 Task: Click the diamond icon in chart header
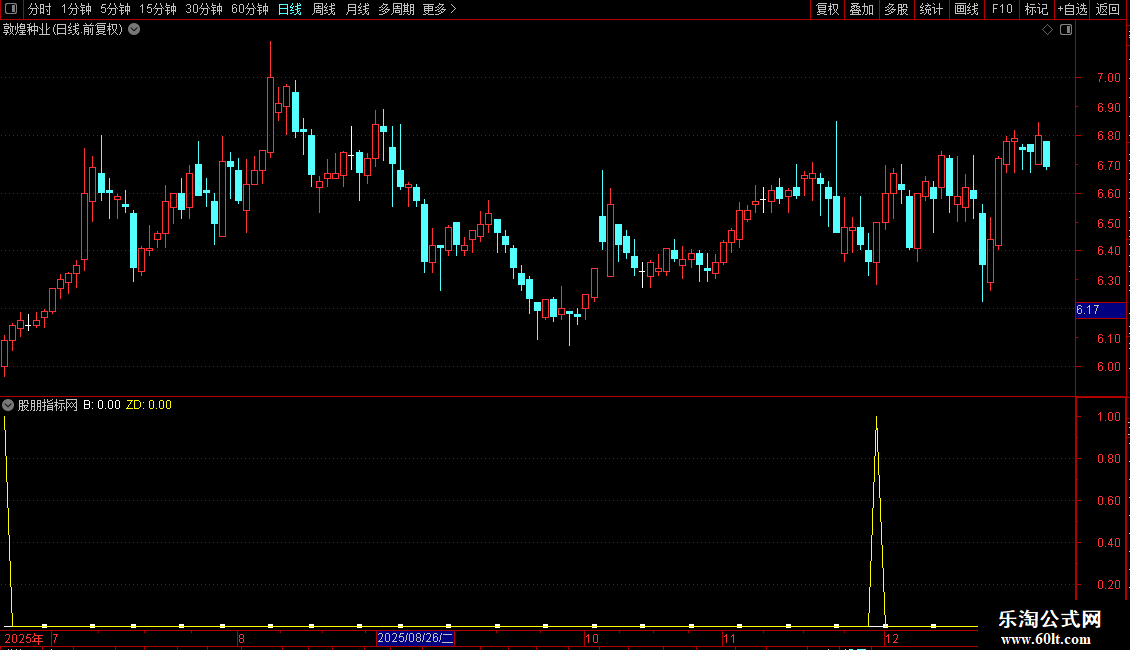(x=1048, y=30)
